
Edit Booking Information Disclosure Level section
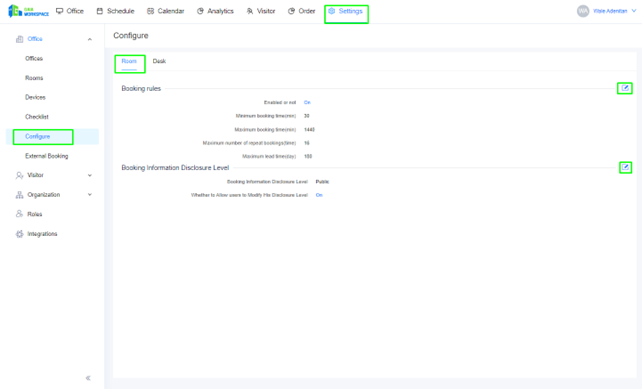pos(625,167)
